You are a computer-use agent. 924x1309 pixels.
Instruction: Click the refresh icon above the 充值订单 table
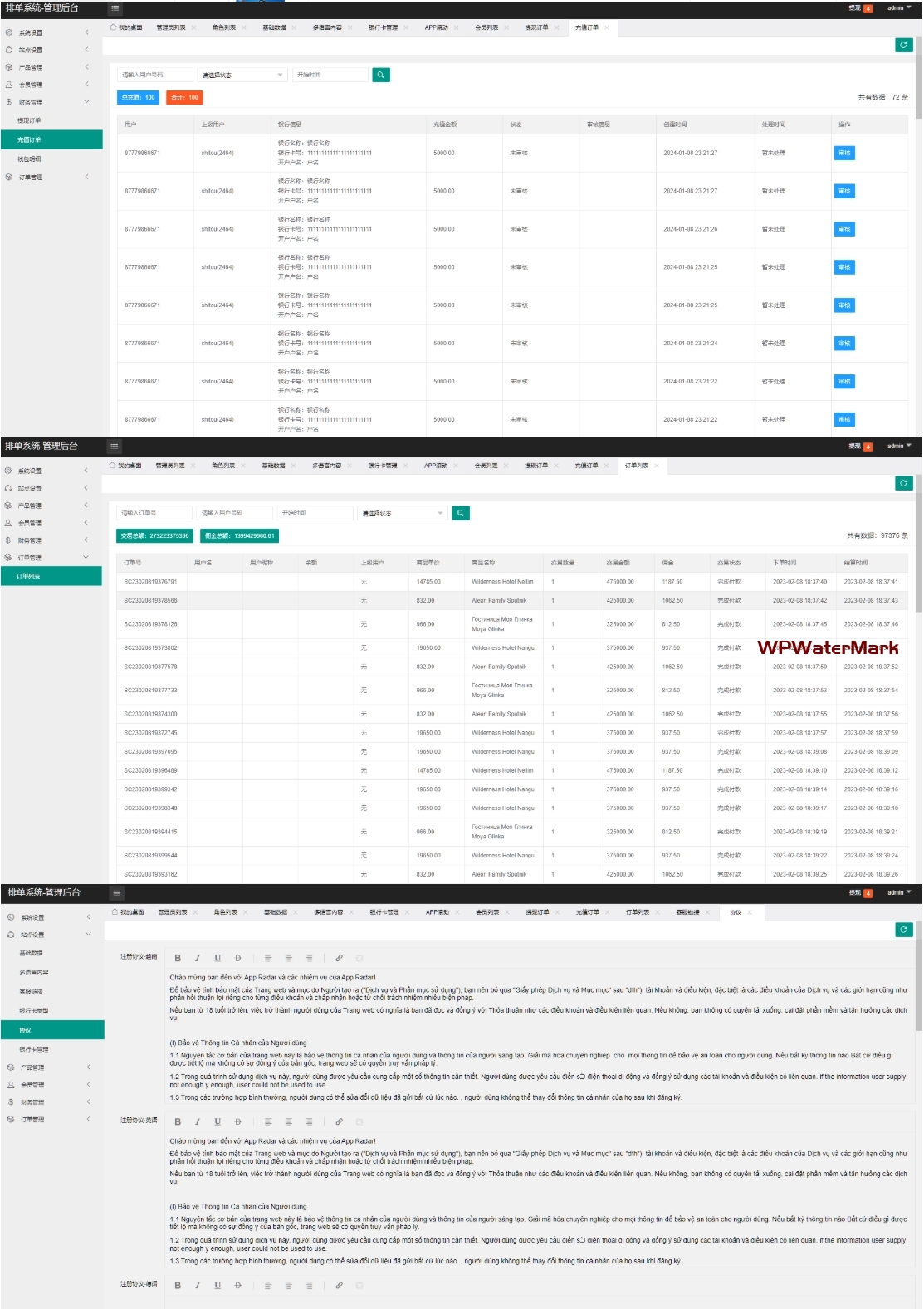[903, 45]
